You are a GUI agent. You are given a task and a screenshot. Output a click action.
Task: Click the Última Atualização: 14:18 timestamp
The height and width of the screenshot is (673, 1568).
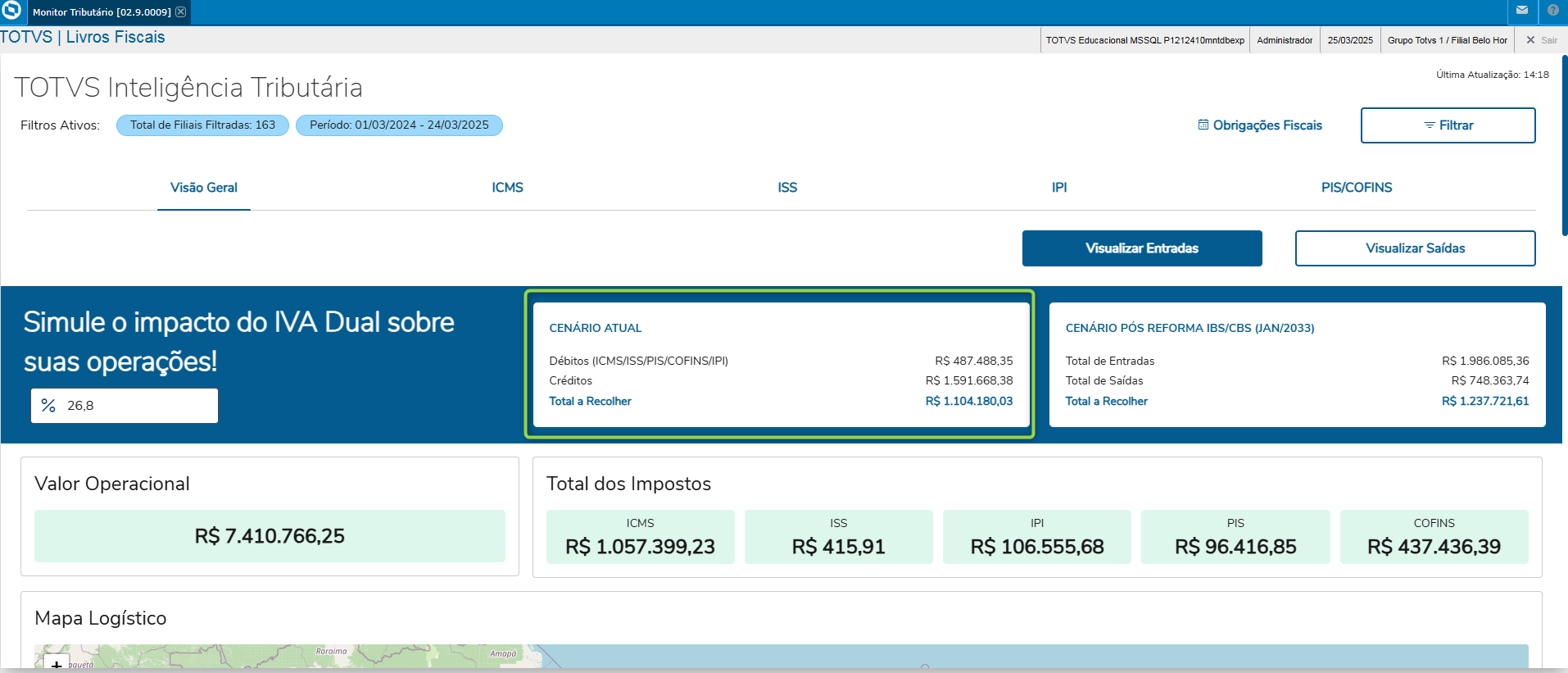(x=1493, y=75)
